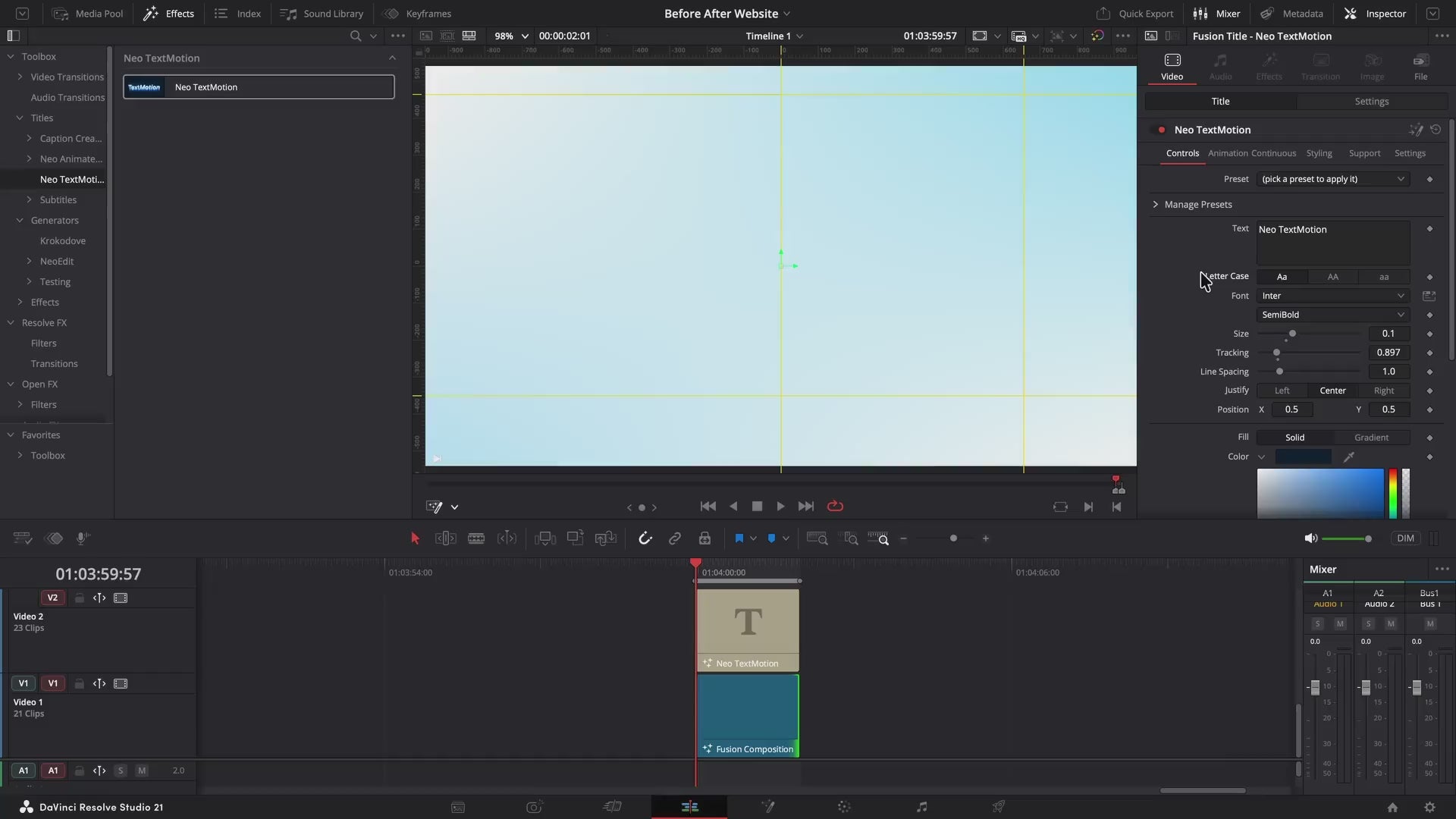Image resolution: width=1456 pixels, height=819 pixels.
Task: Open the Timeline 1 name dropdown
Action: coord(773,36)
